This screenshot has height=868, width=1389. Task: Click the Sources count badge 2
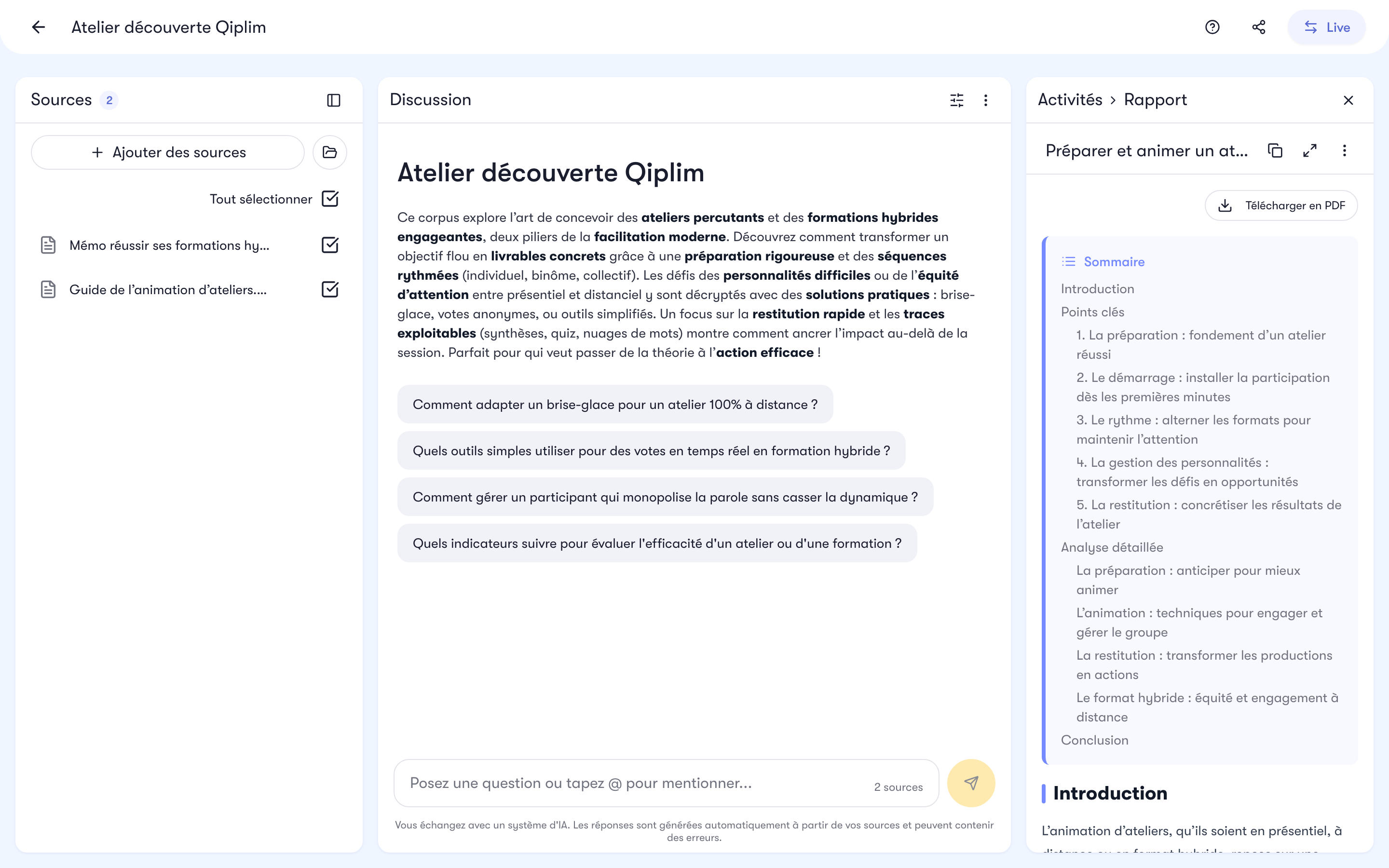click(109, 100)
